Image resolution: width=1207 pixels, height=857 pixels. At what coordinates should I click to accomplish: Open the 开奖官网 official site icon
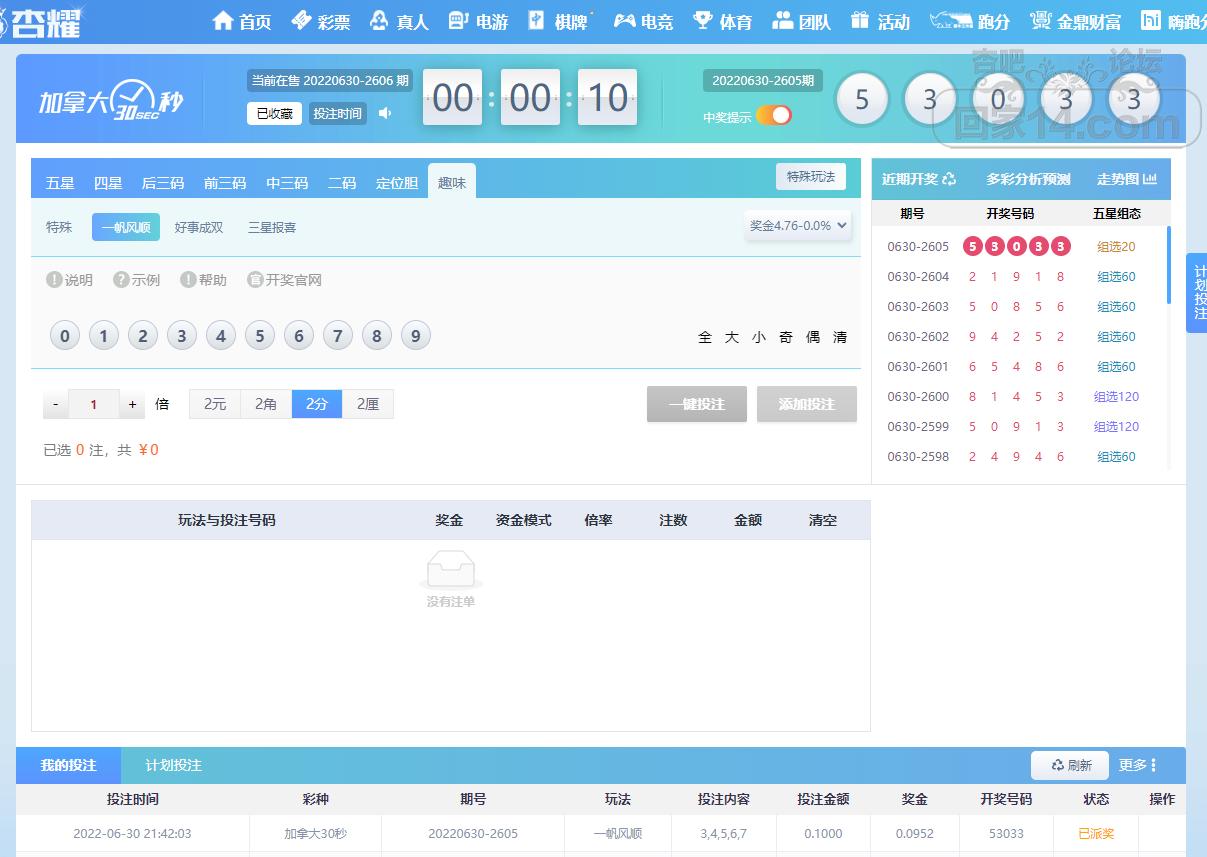[x=255, y=280]
